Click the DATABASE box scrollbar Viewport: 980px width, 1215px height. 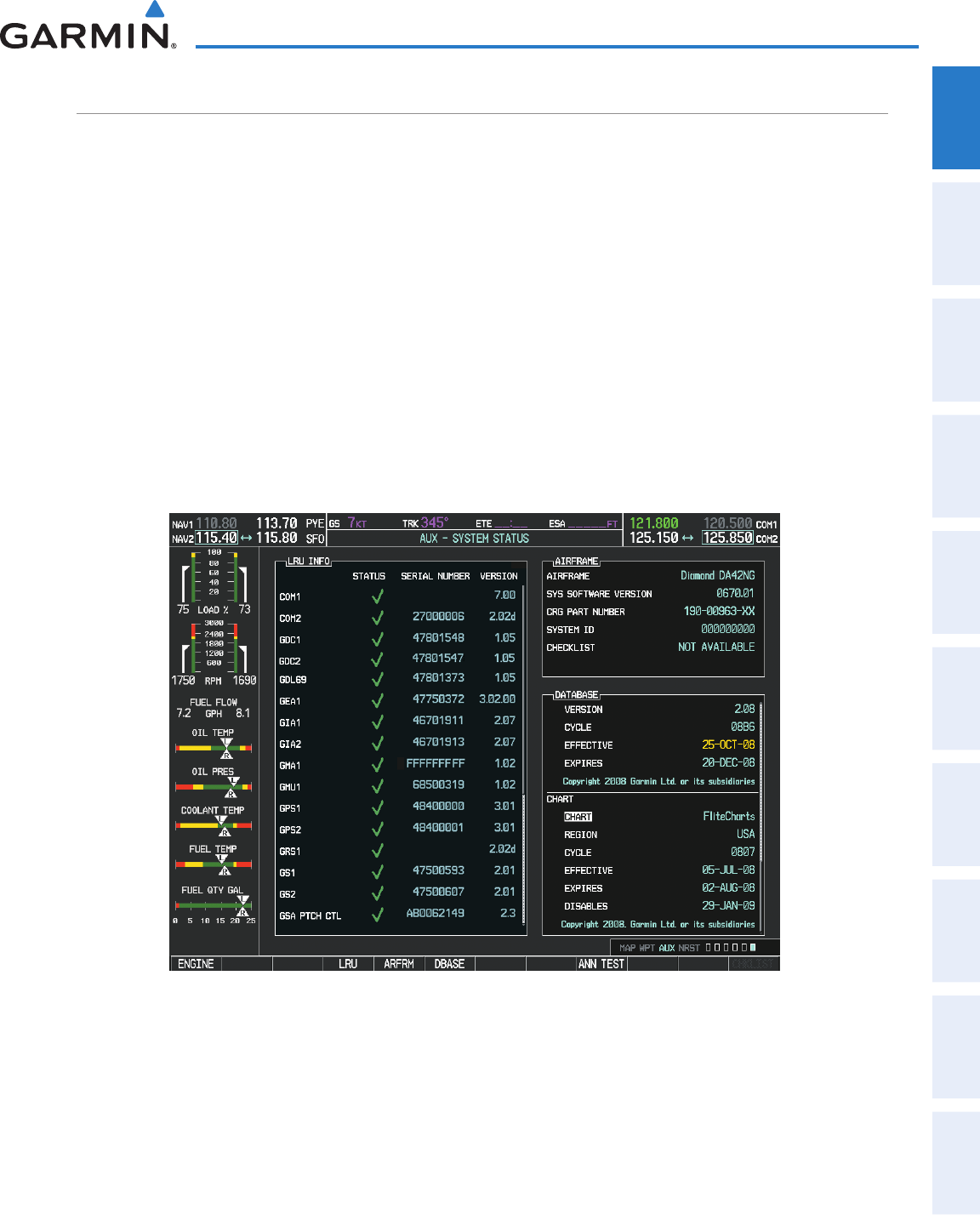[761, 817]
